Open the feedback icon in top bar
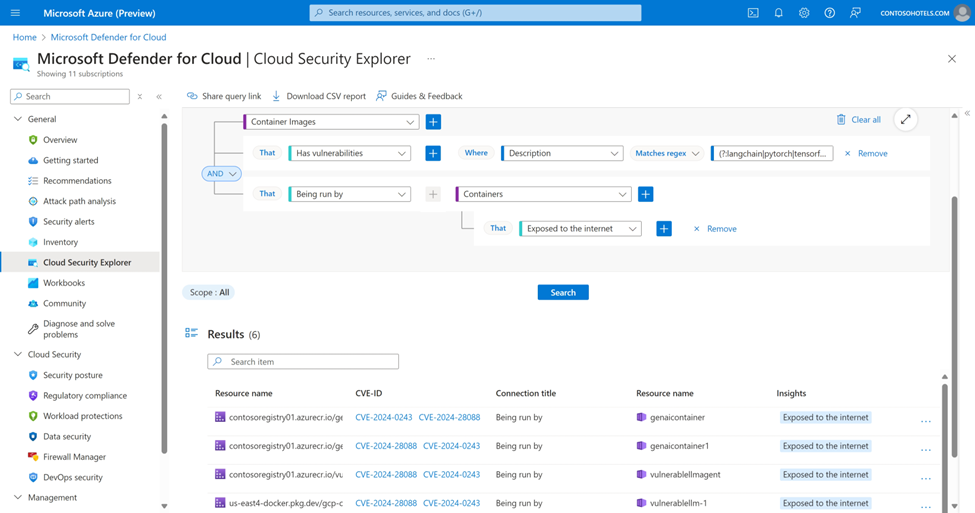 pos(856,12)
